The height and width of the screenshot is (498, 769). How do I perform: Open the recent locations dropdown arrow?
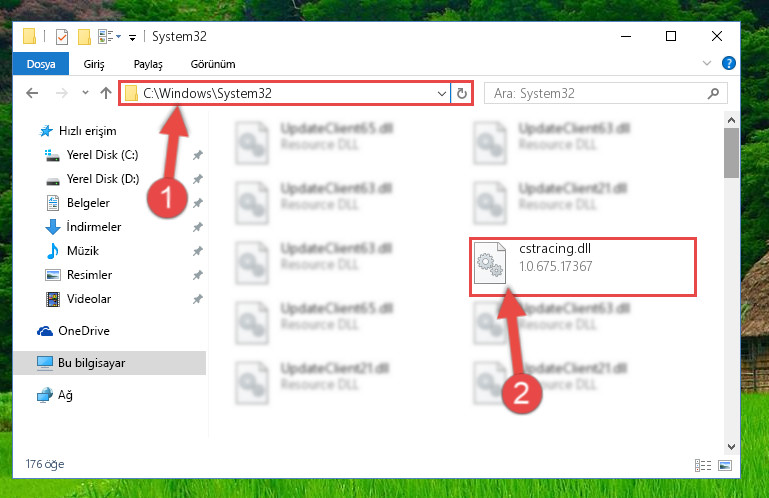click(85, 93)
